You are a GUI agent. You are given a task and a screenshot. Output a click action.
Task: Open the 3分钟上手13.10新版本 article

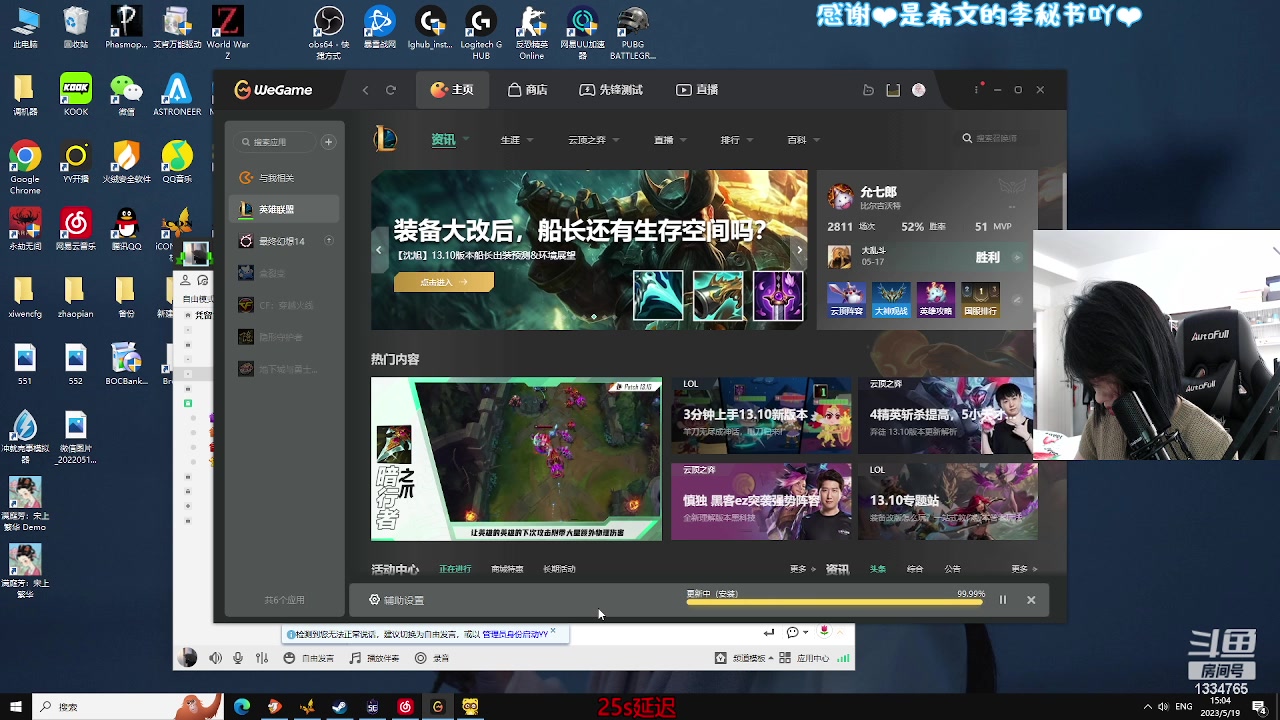click(x=761, y=415)
